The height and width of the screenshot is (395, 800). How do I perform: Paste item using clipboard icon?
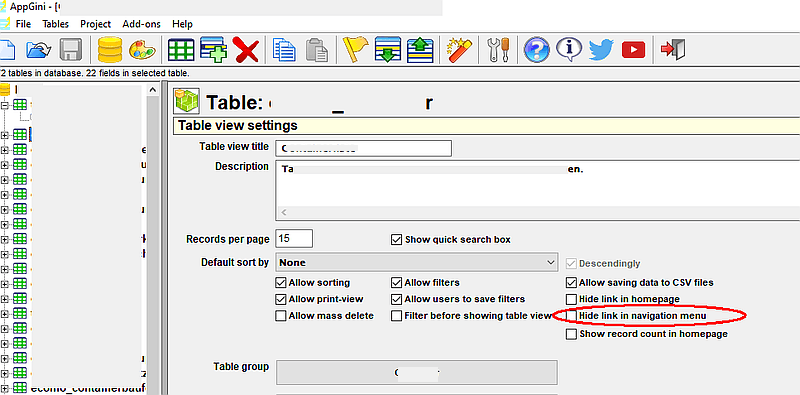[317, 50]
